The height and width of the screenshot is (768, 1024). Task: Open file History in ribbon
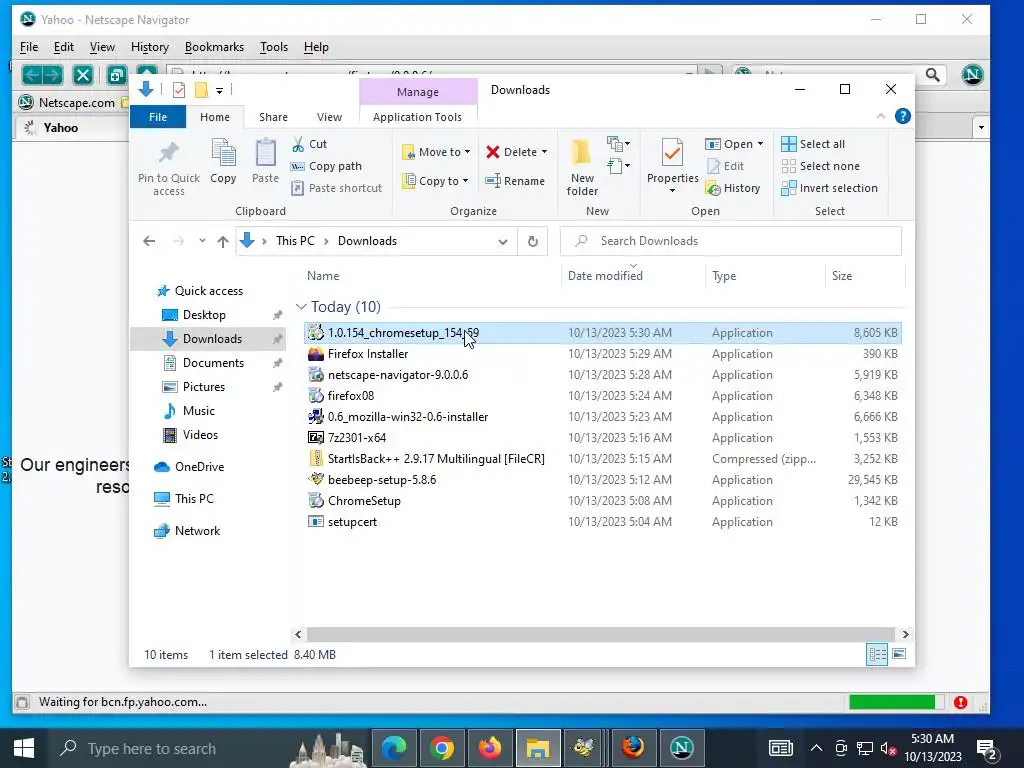[733, 188]
